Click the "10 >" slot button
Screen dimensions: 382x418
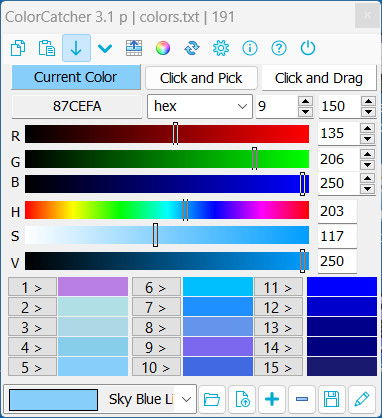(x=156, y=367)
